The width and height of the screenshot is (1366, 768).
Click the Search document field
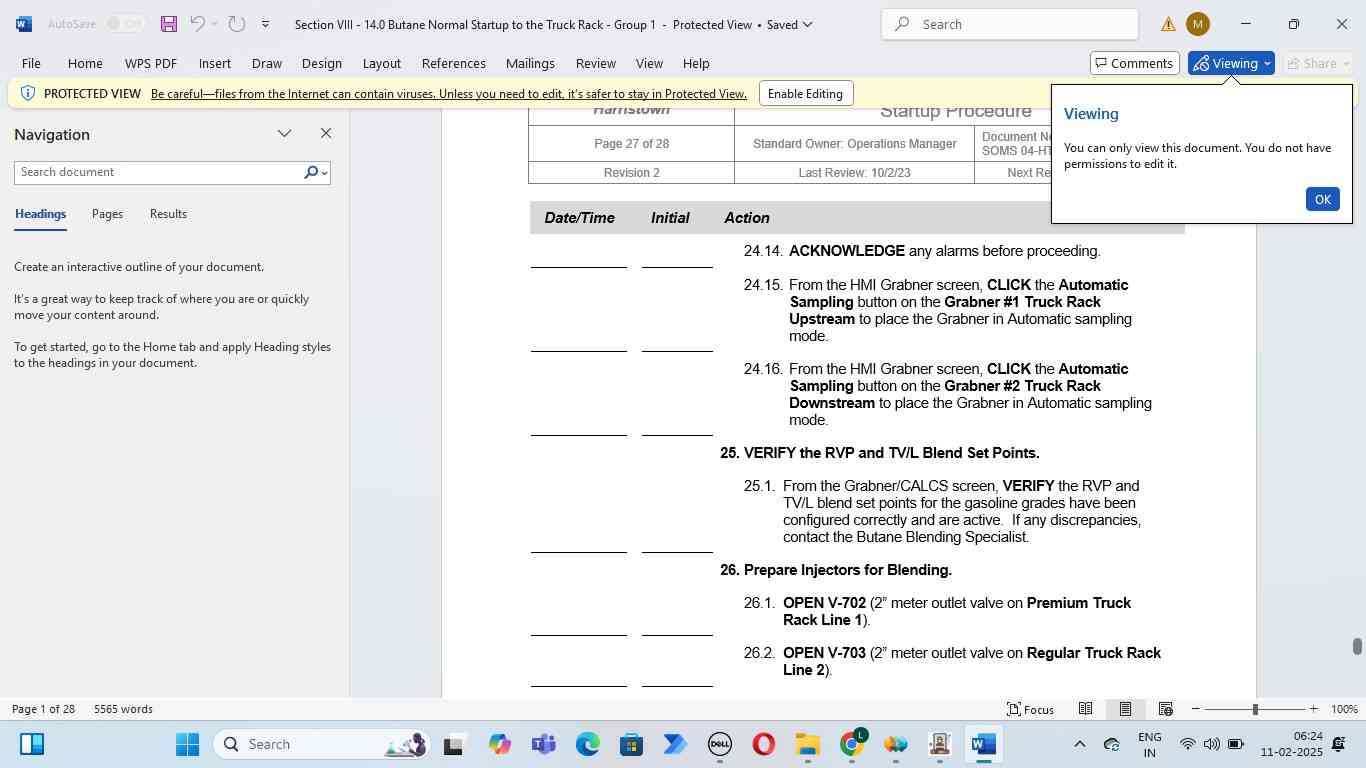(x=158, y=172)
